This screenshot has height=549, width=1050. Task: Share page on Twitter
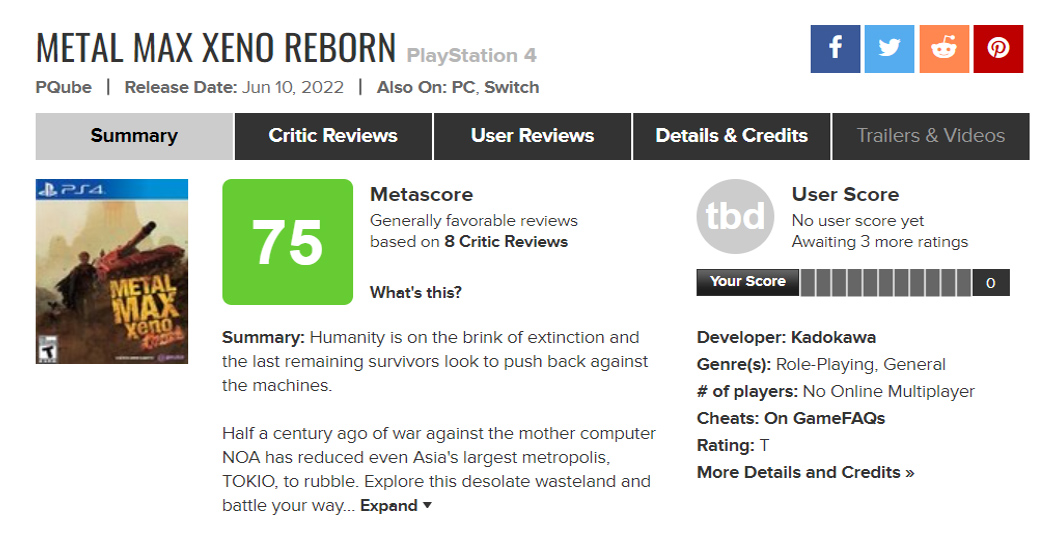point(889,48)
